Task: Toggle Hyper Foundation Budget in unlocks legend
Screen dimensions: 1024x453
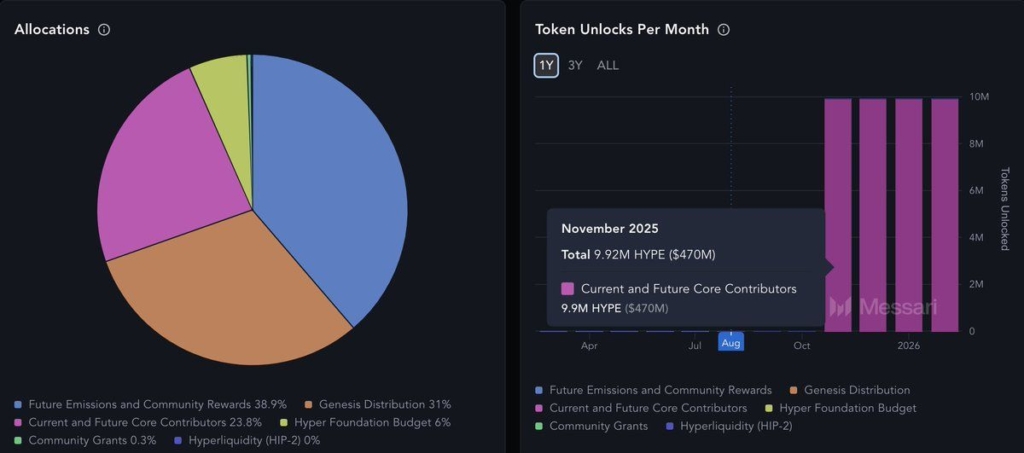Action: click(846, 408)
